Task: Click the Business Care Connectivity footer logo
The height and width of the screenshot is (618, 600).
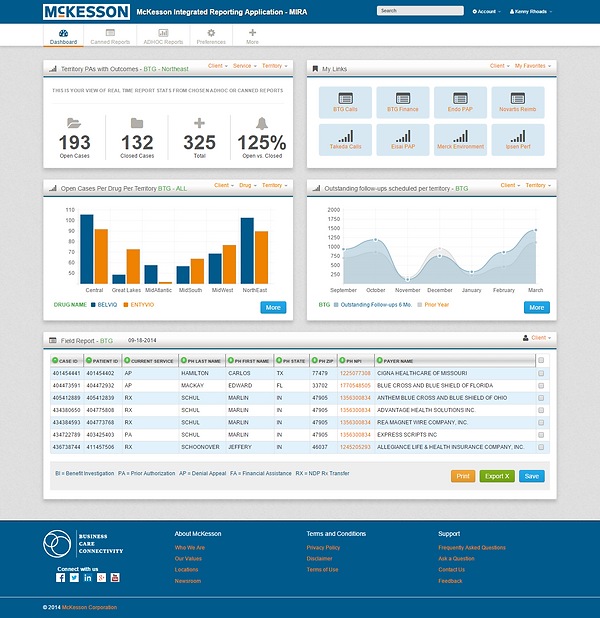Action: [83, 544]
